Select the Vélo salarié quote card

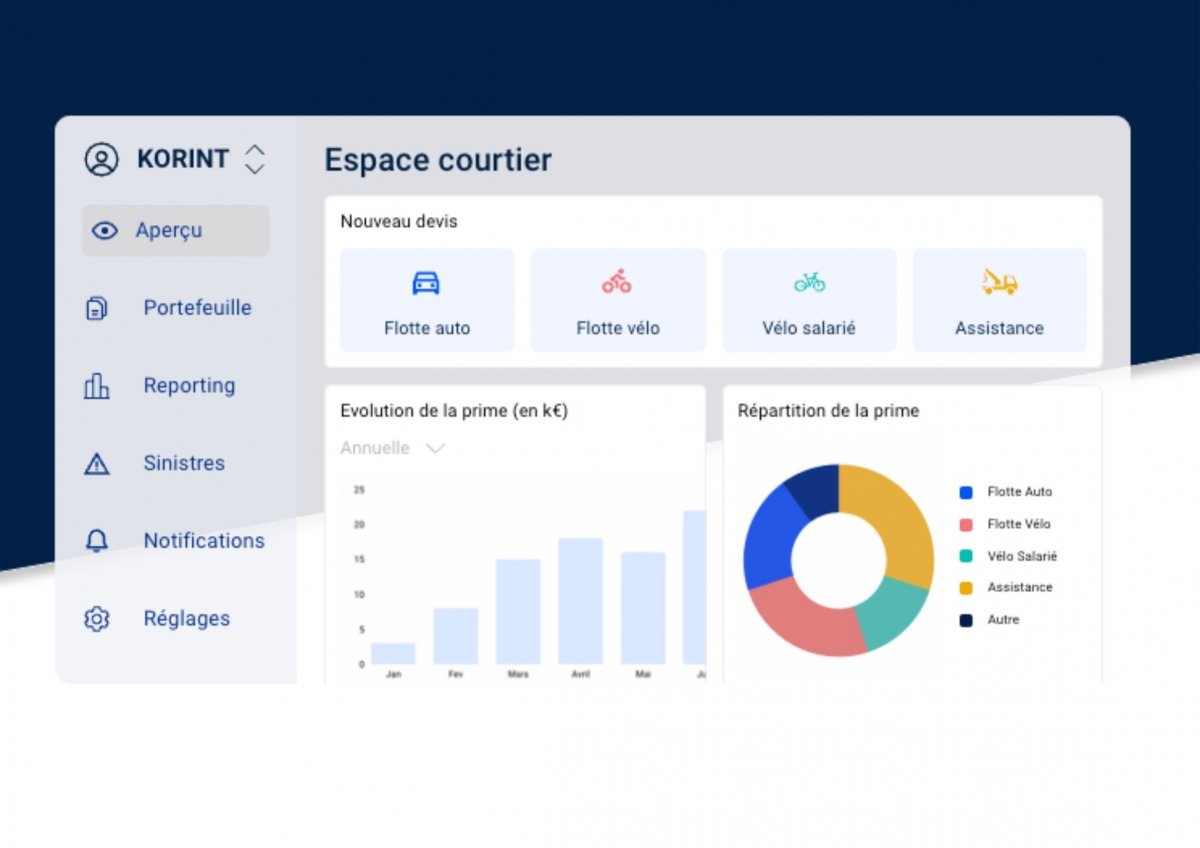coord(809,301)
